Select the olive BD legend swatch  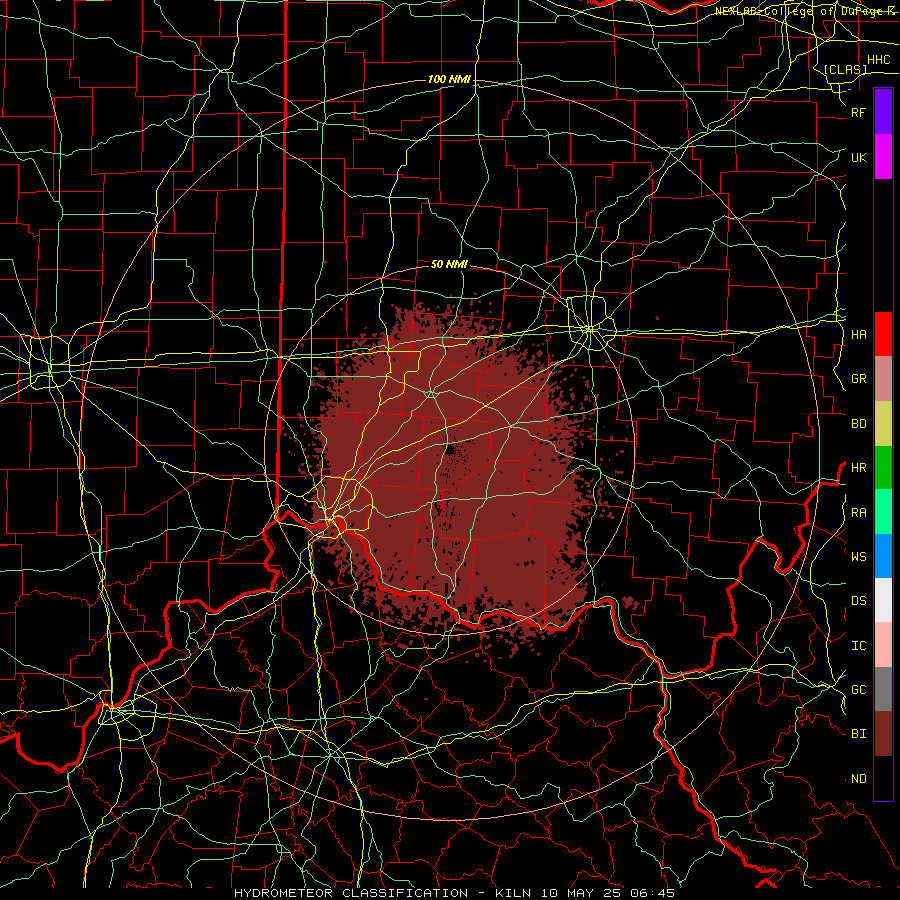click(x=883, y=423)
